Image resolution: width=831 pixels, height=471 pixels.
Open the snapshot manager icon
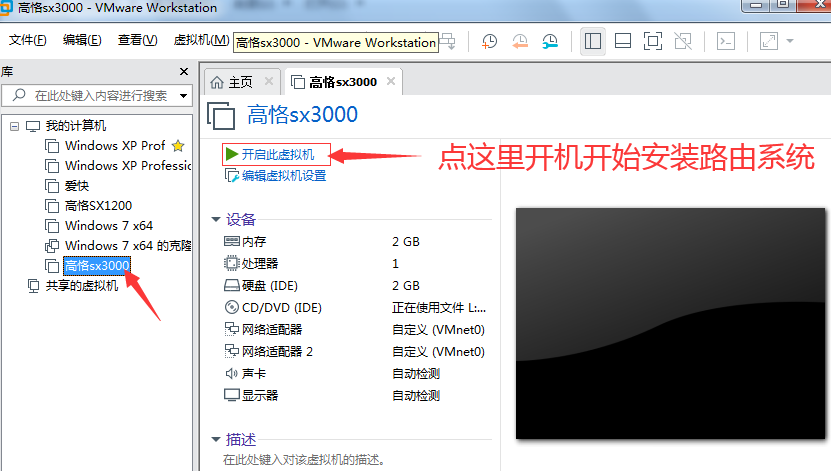tap(550, 41)
